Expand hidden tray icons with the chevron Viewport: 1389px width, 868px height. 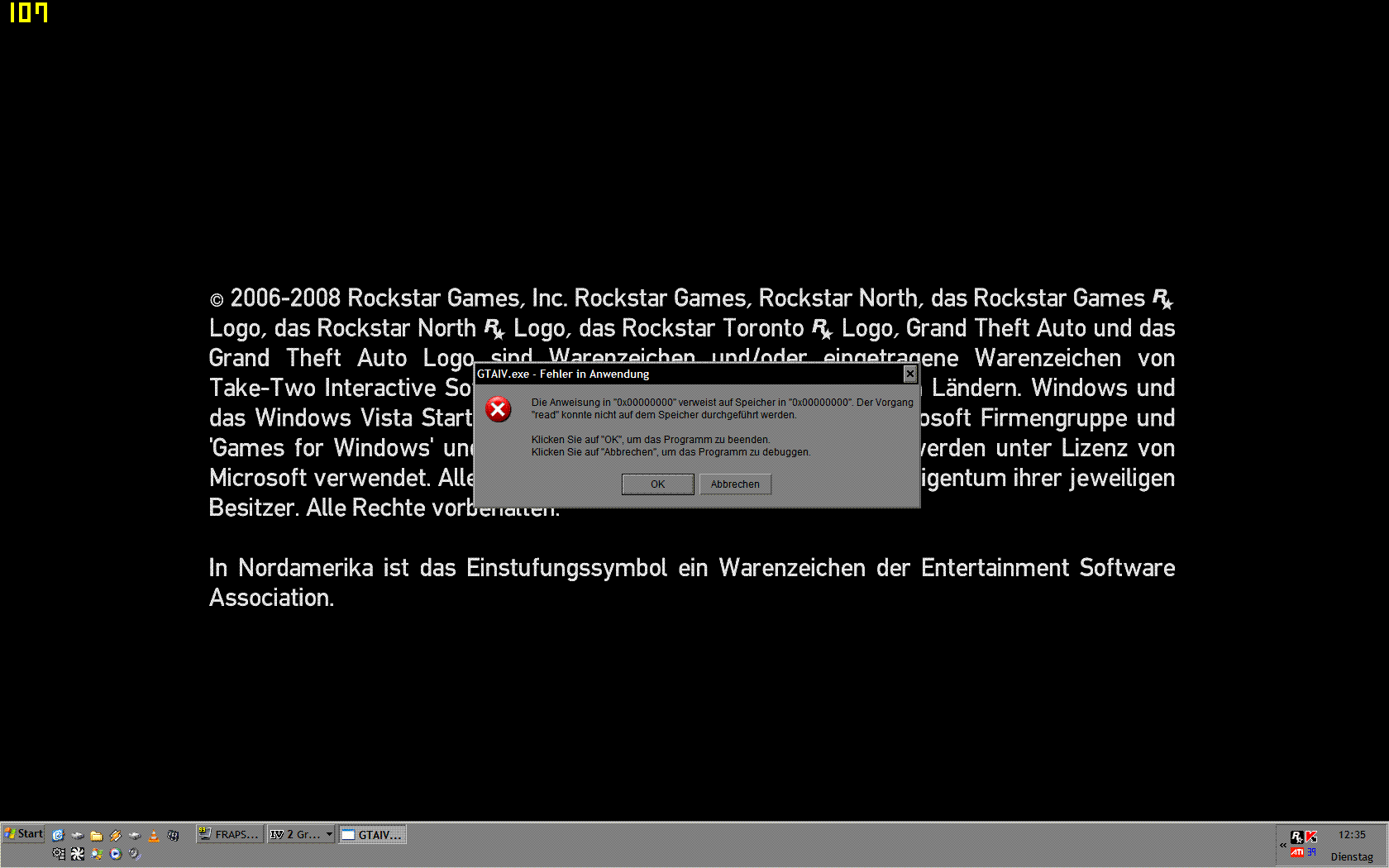pos(1283,845)
